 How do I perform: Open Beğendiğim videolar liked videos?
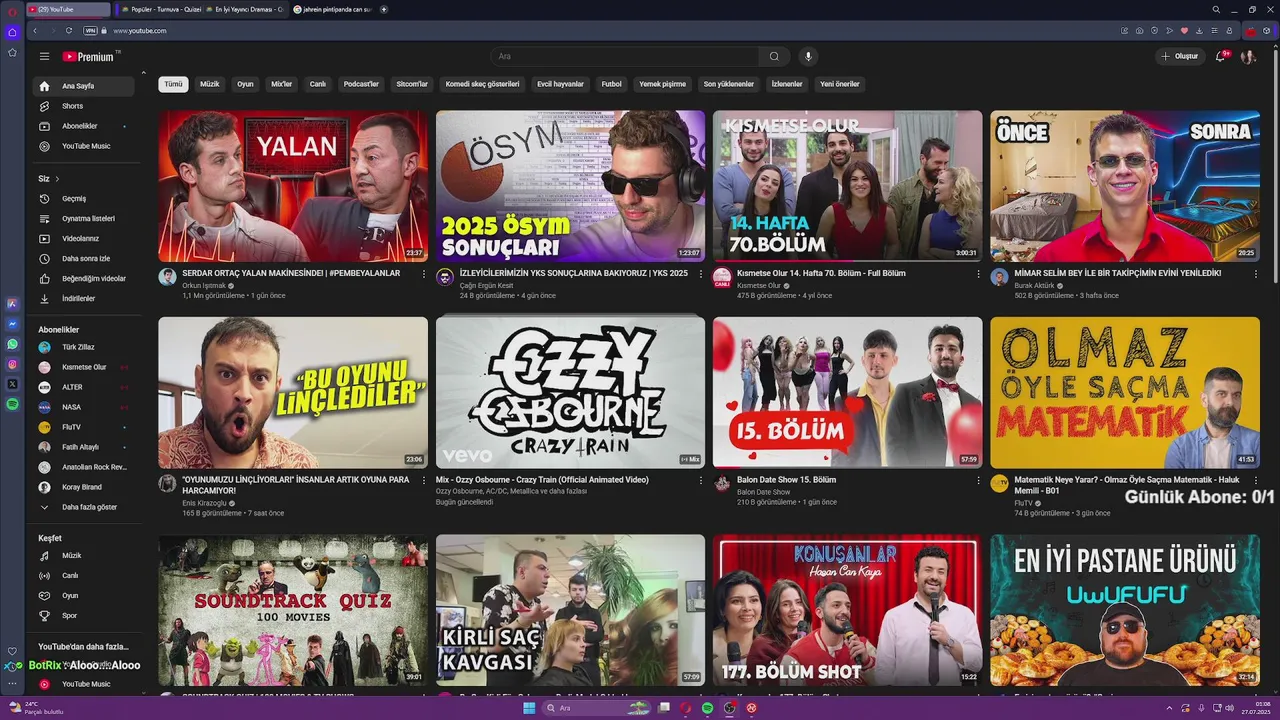pos(83,278)
